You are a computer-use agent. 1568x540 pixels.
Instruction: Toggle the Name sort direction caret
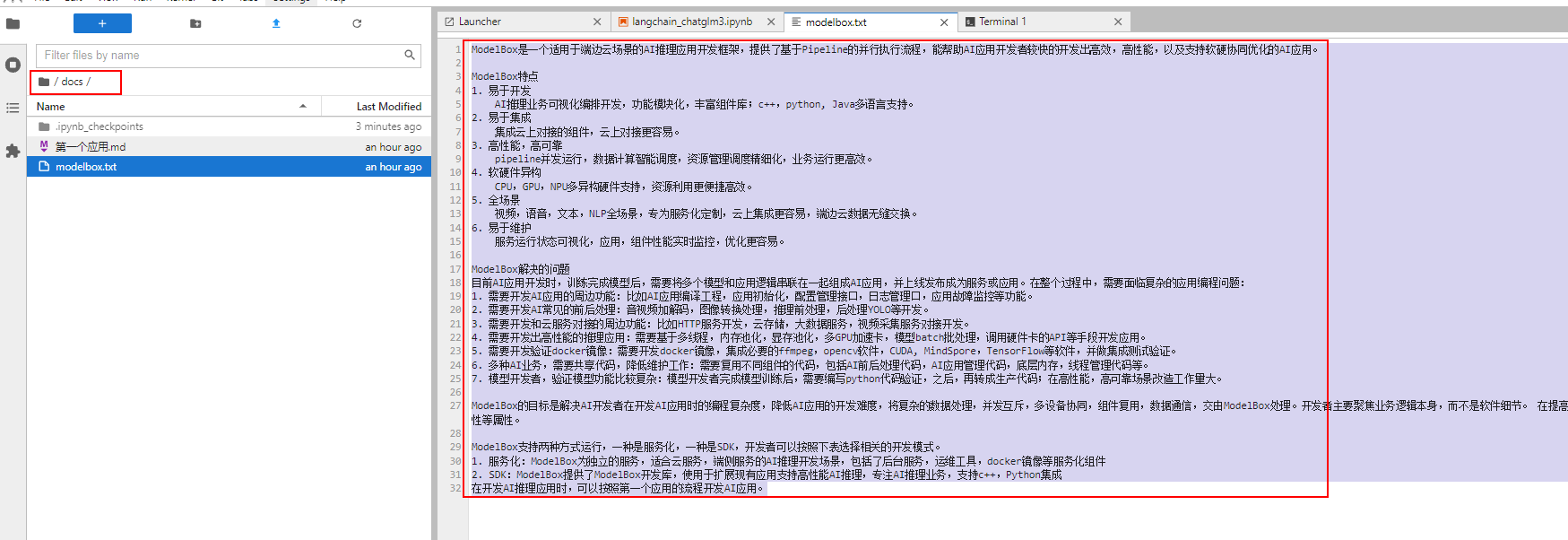(x=303, y=106)
